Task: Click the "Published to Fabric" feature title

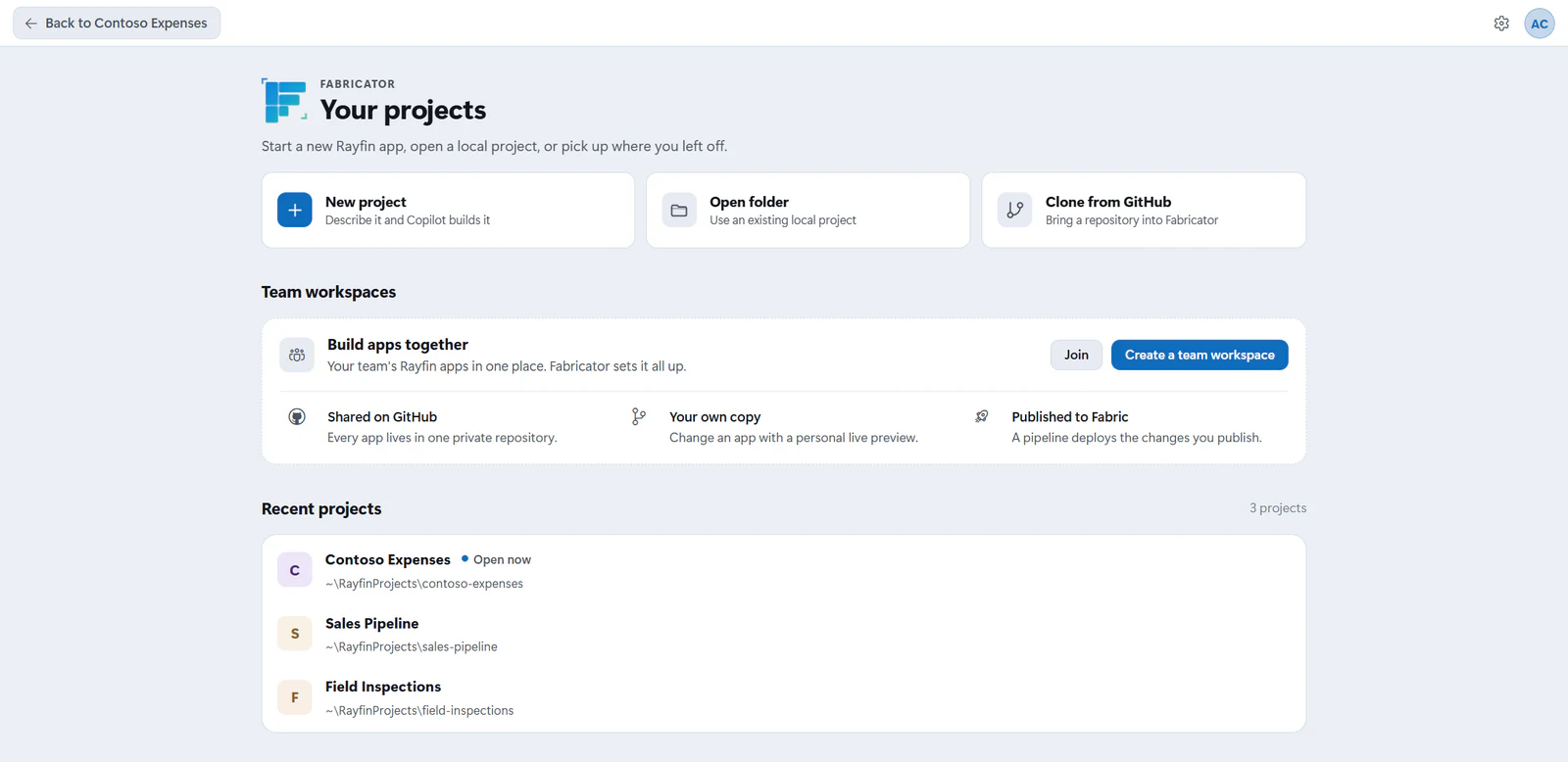Action: [x=1070, y=417]
